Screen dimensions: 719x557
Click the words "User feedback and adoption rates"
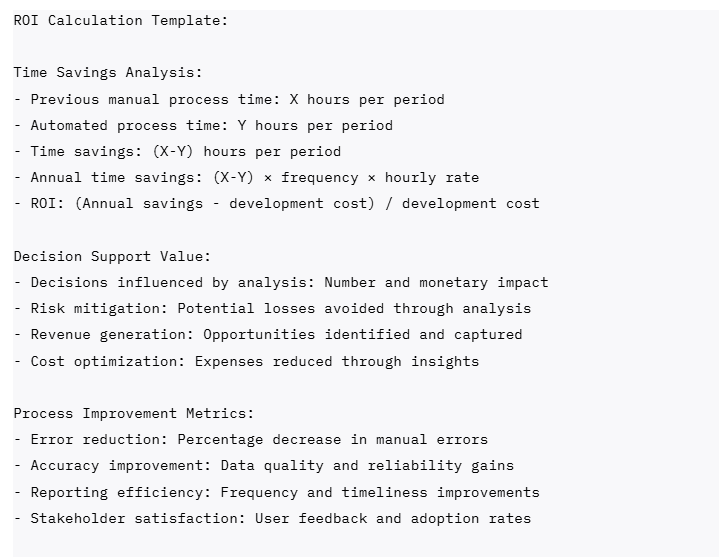(x=393, y=517)
